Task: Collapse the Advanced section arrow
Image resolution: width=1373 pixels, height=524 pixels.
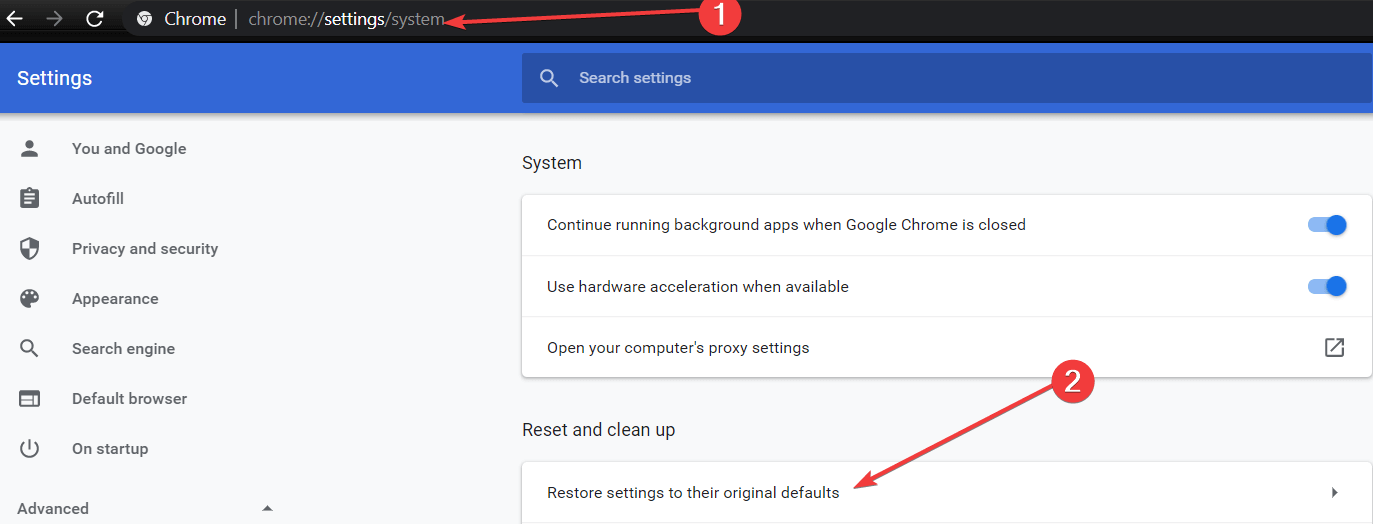Action: pos(267,509)
